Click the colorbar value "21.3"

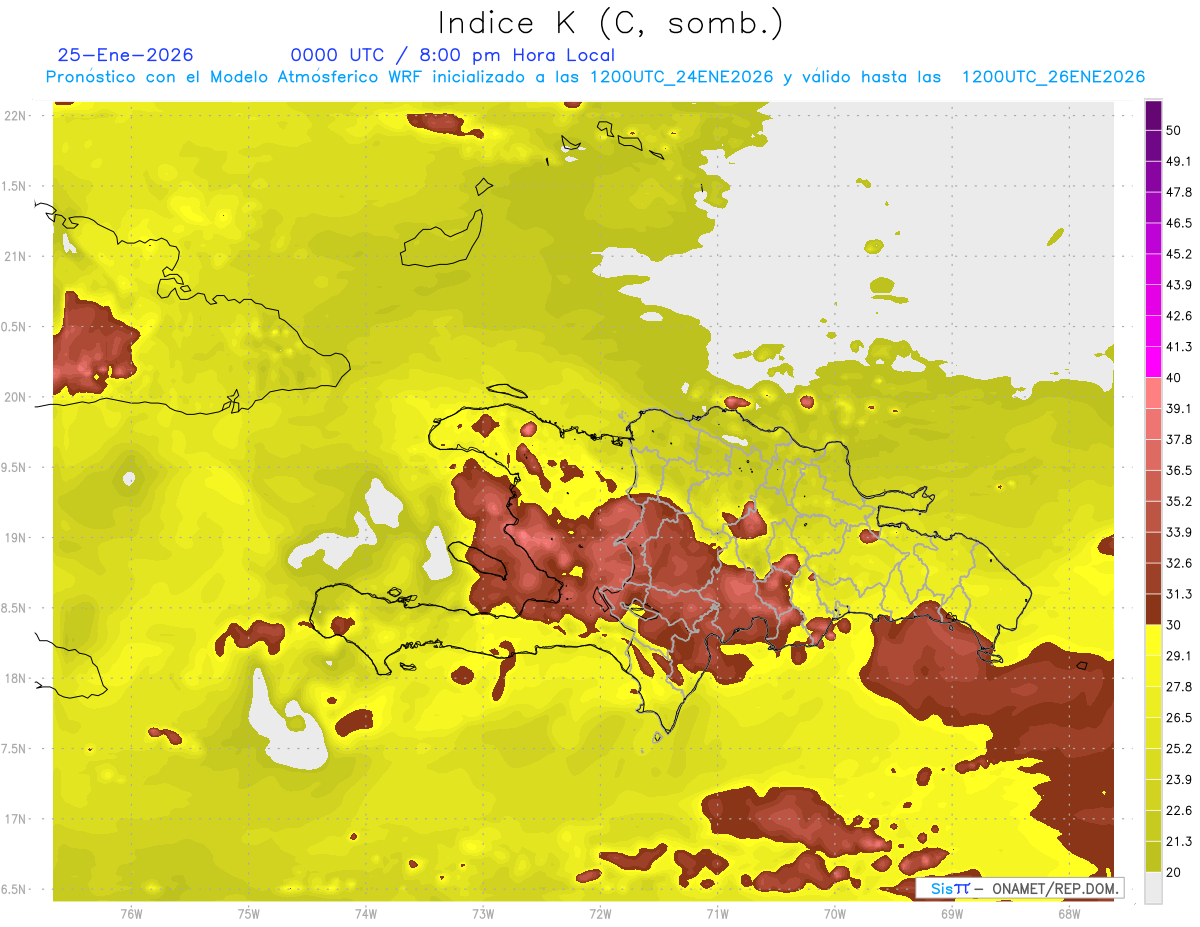click(x=1180, y=841)
